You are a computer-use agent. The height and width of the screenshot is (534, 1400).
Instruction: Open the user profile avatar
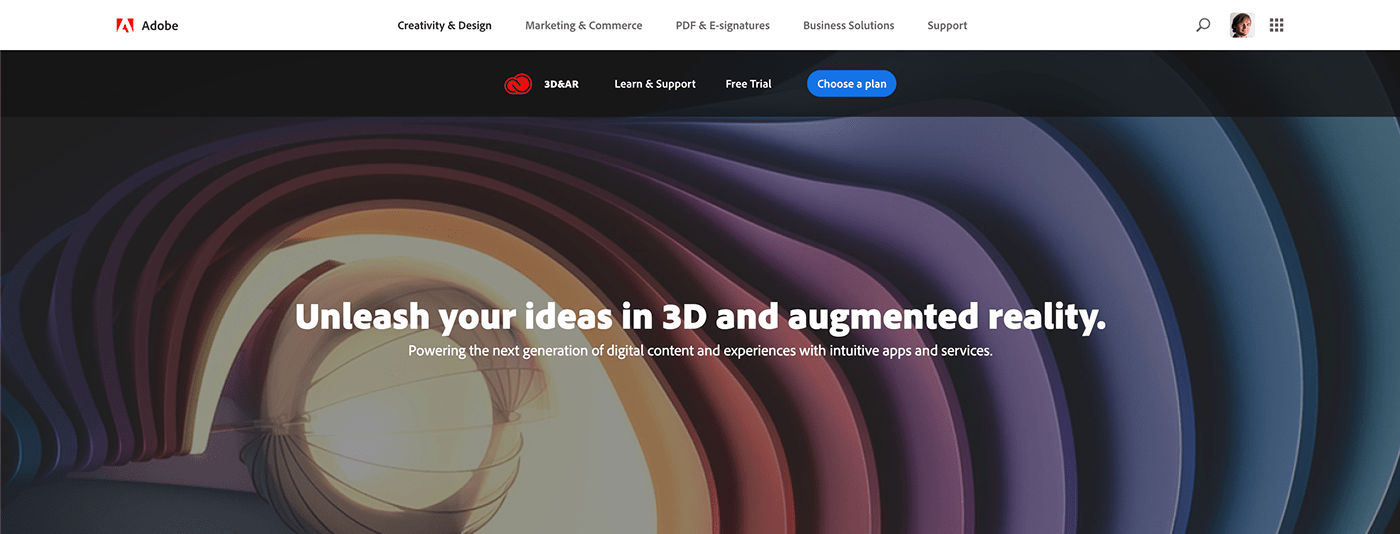[x=1241, y=25]
